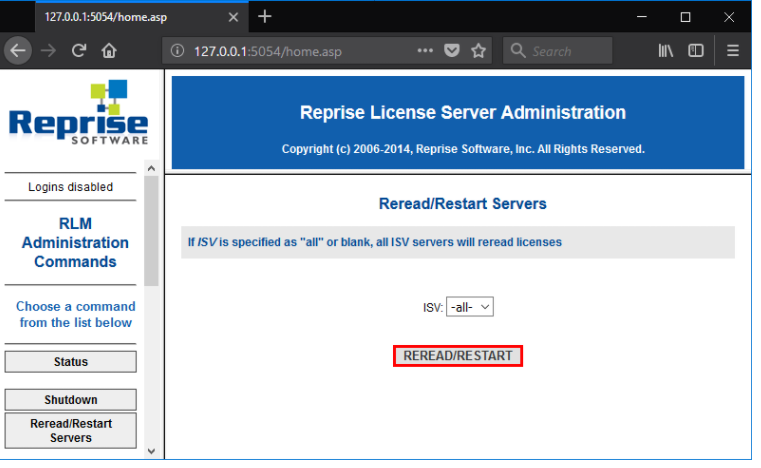Click the 'Logins disabled' text
Image resolution: width=761 pixels, height=468 pixels.
click(x=70, y=187)
